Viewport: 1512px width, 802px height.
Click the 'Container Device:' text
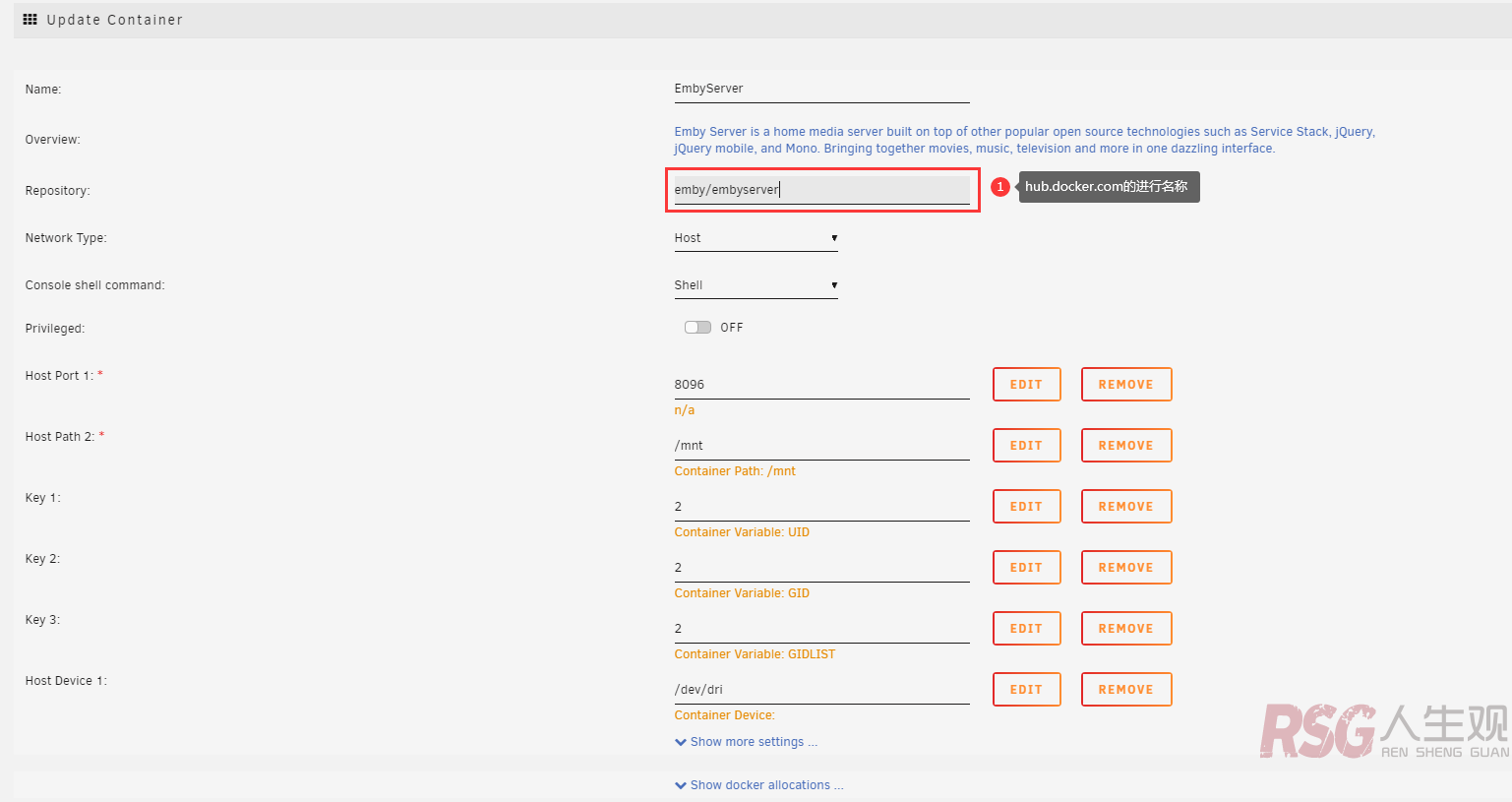(724, 715)
